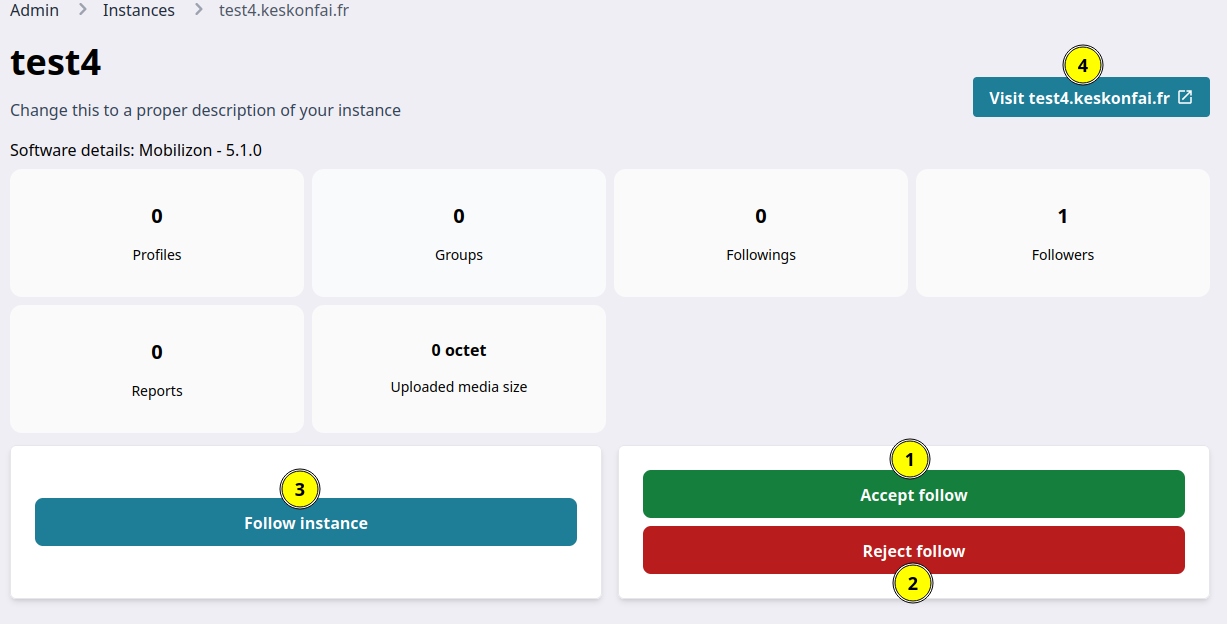Select the Profiles stat card
This screenshot has width=1227, height=624.
[157, 233]
